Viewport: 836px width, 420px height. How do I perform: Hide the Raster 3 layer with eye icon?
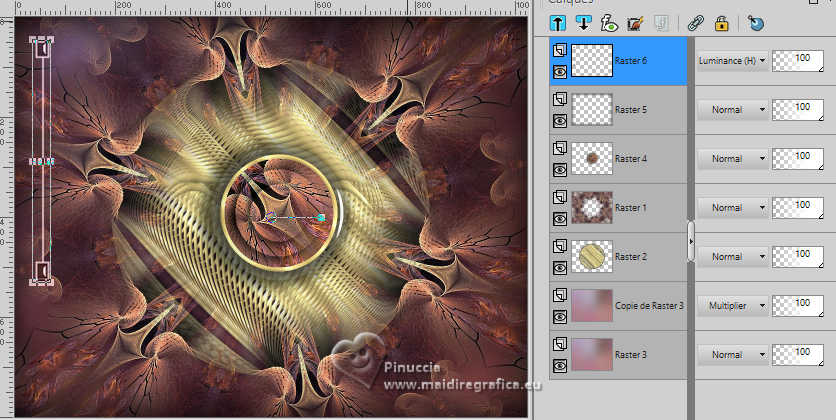[559, 366]
